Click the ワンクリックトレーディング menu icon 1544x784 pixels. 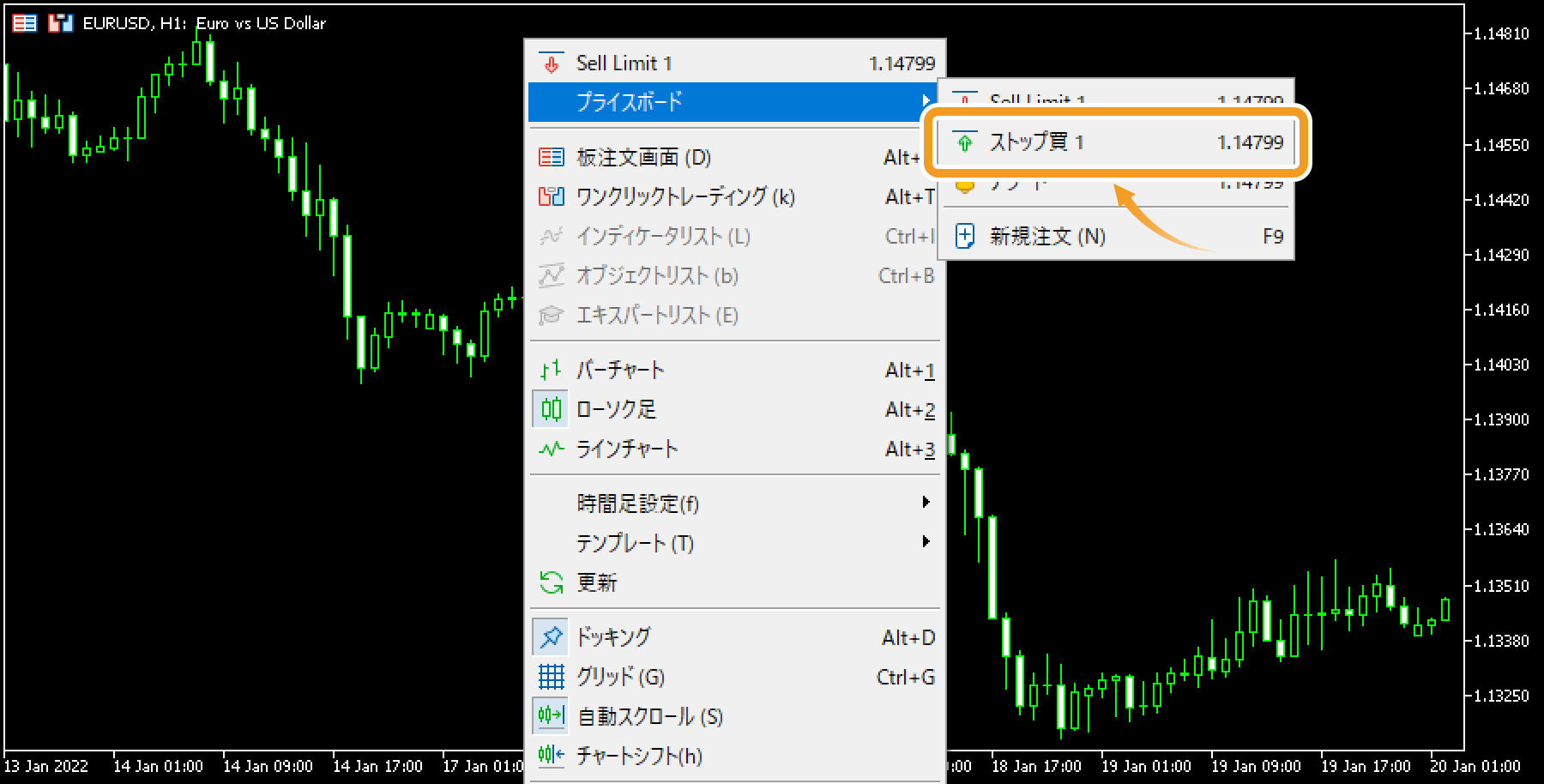(x=552, y=196)
